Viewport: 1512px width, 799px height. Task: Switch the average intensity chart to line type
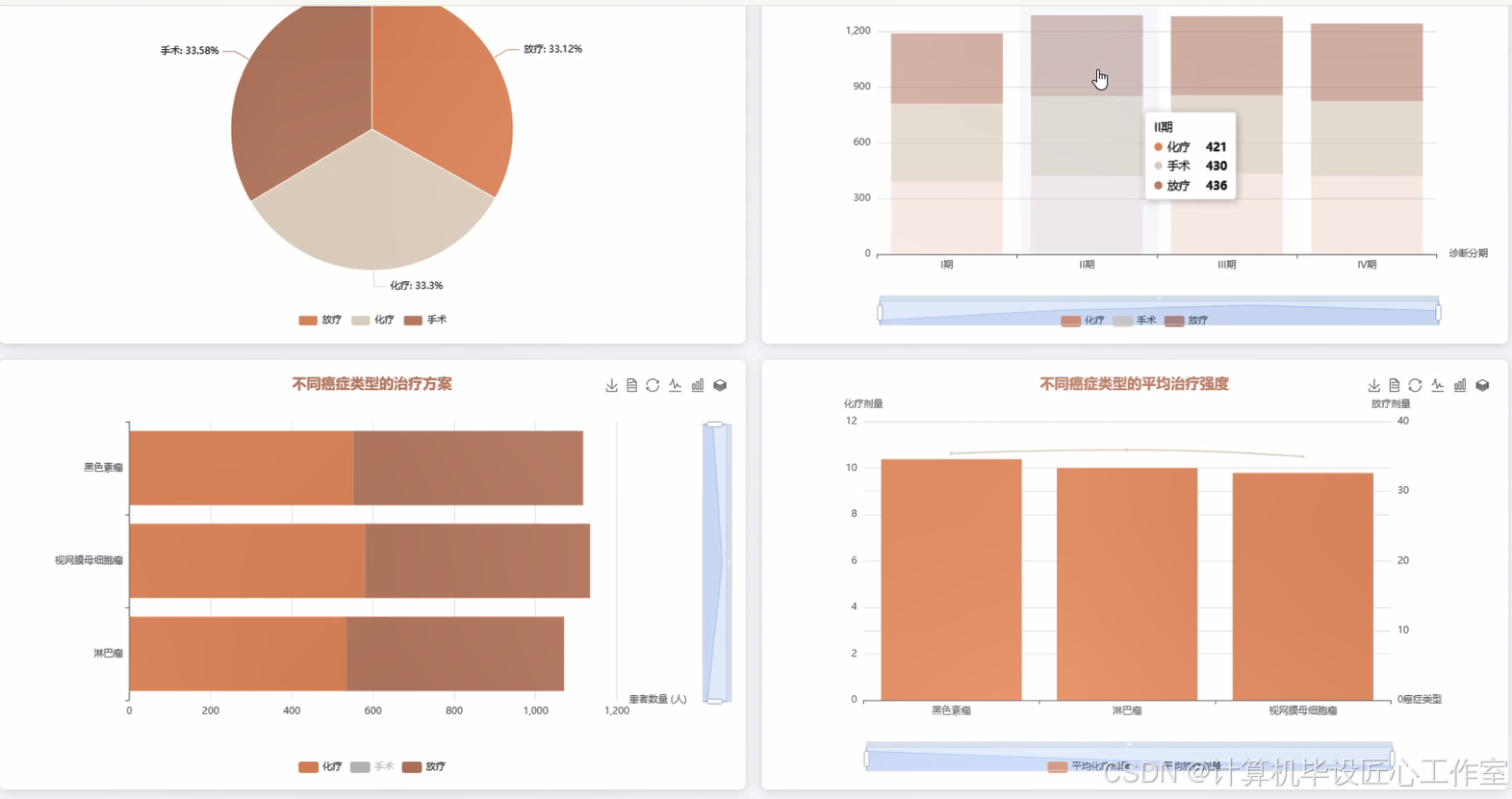(1438, 385)
